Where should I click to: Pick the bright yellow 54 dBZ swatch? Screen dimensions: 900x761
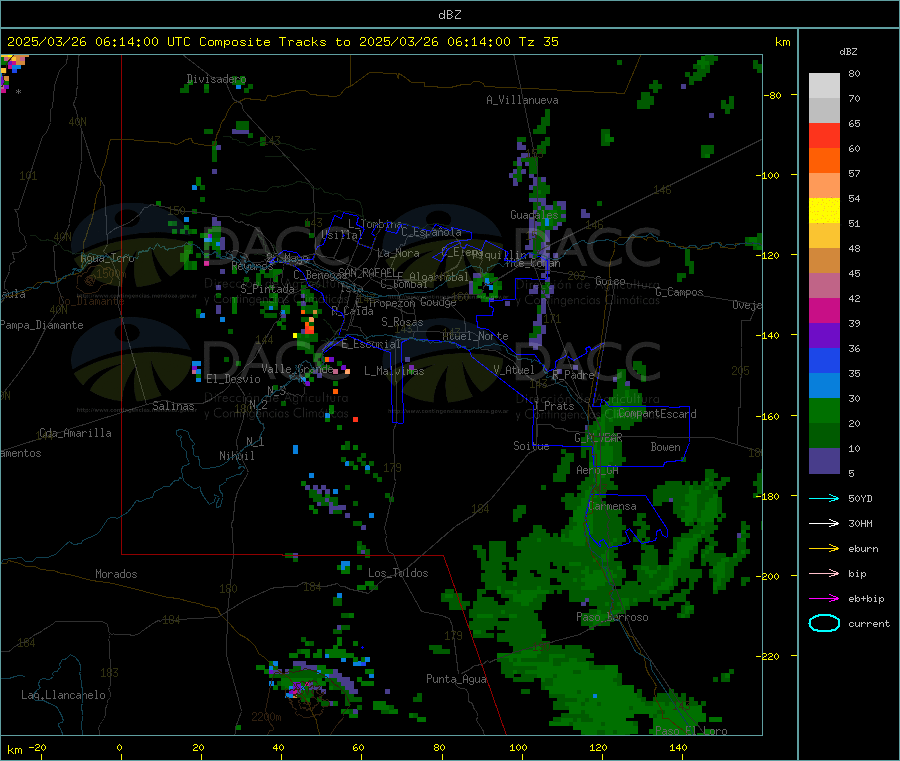824,211
